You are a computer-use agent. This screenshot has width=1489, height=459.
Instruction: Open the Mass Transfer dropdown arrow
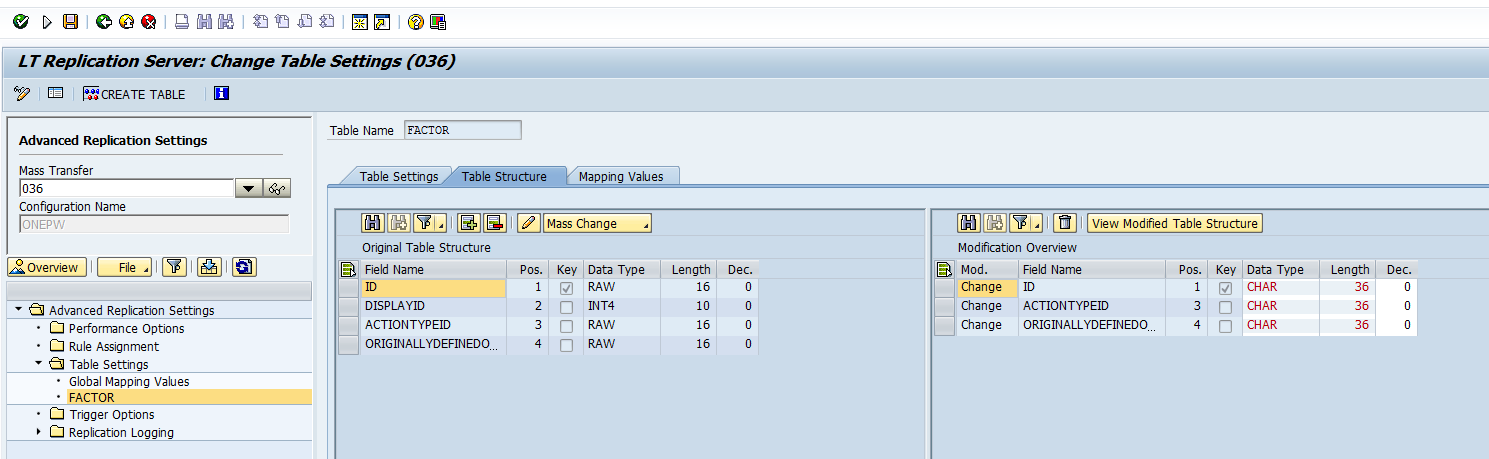[248, 188]
